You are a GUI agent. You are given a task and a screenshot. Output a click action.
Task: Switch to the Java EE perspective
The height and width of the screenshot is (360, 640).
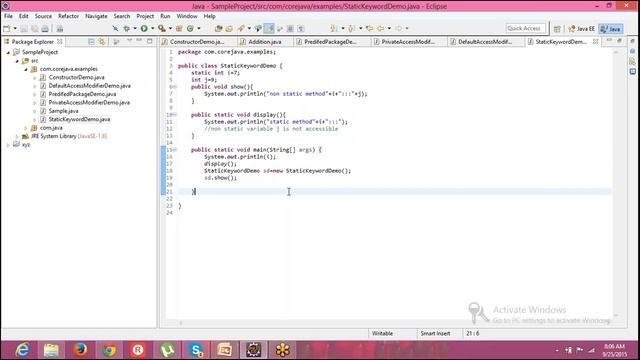point(582,29)
